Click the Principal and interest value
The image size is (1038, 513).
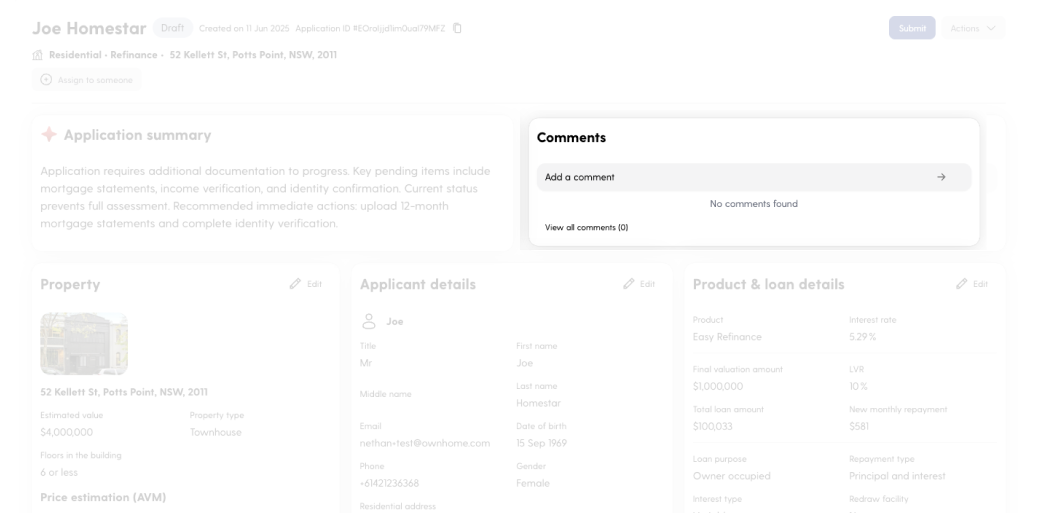pos(898,476)
